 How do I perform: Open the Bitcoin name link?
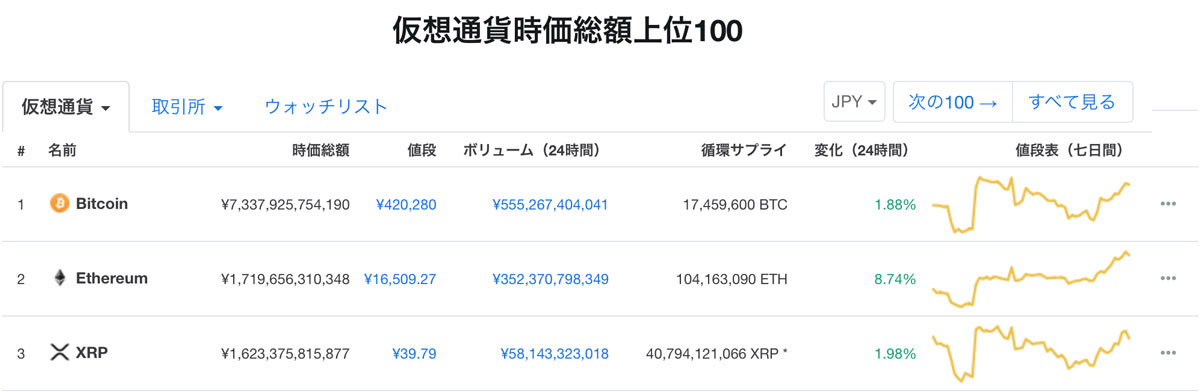[x=102, y=204]
